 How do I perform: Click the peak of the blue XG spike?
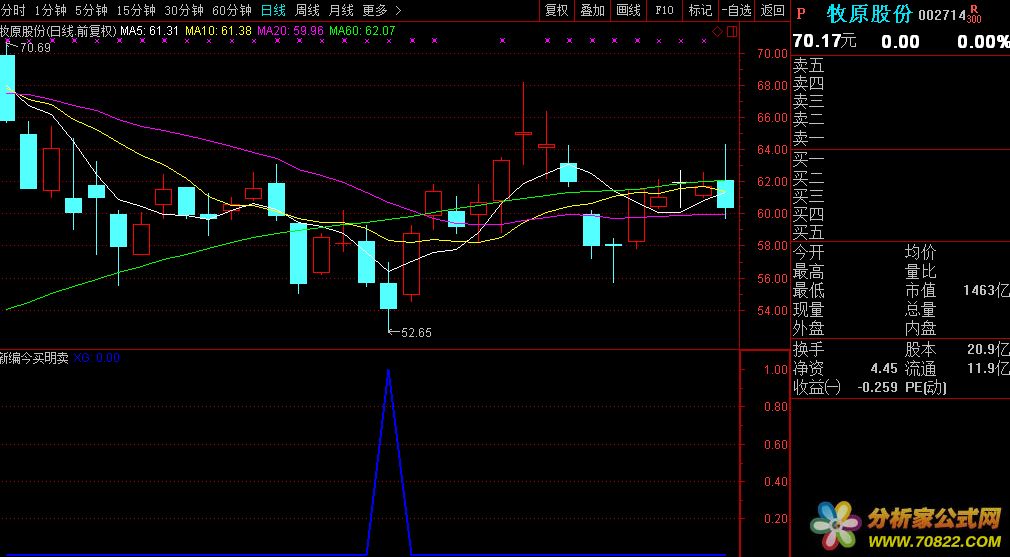click(x=388, y=370)
